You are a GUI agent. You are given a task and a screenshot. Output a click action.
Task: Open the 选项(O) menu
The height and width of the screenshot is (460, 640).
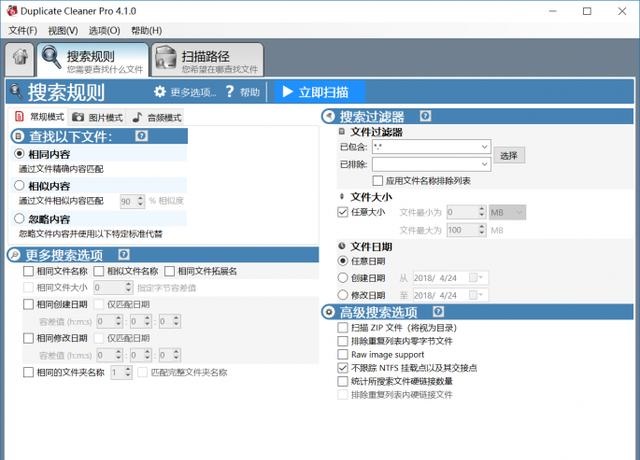click(x=104, y=31)
